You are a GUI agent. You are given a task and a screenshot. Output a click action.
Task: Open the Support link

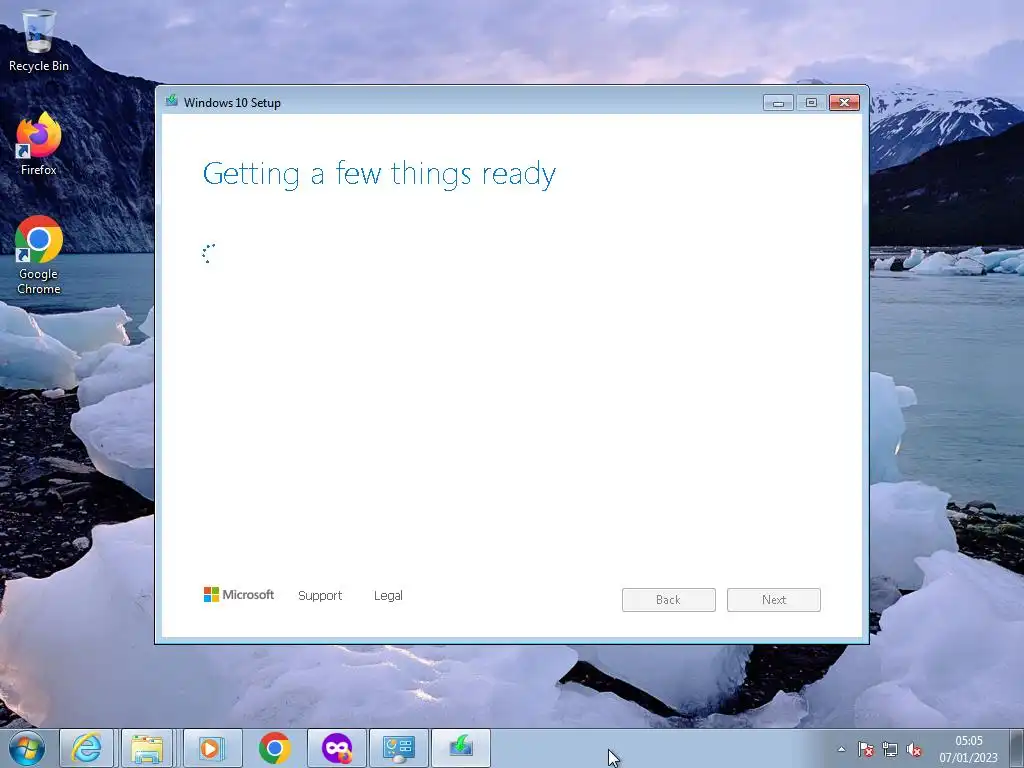(x=320, y=596)
